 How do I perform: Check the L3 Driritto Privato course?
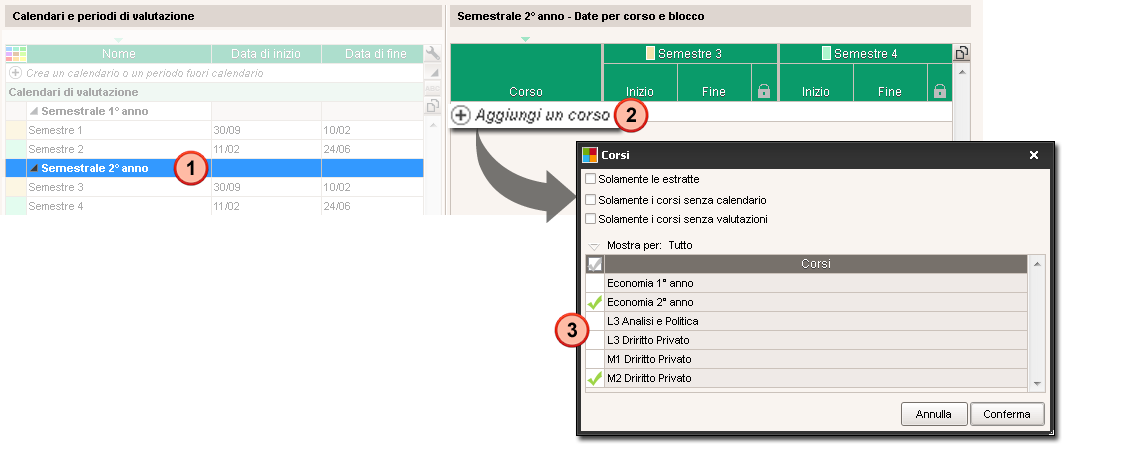[595, 340]
